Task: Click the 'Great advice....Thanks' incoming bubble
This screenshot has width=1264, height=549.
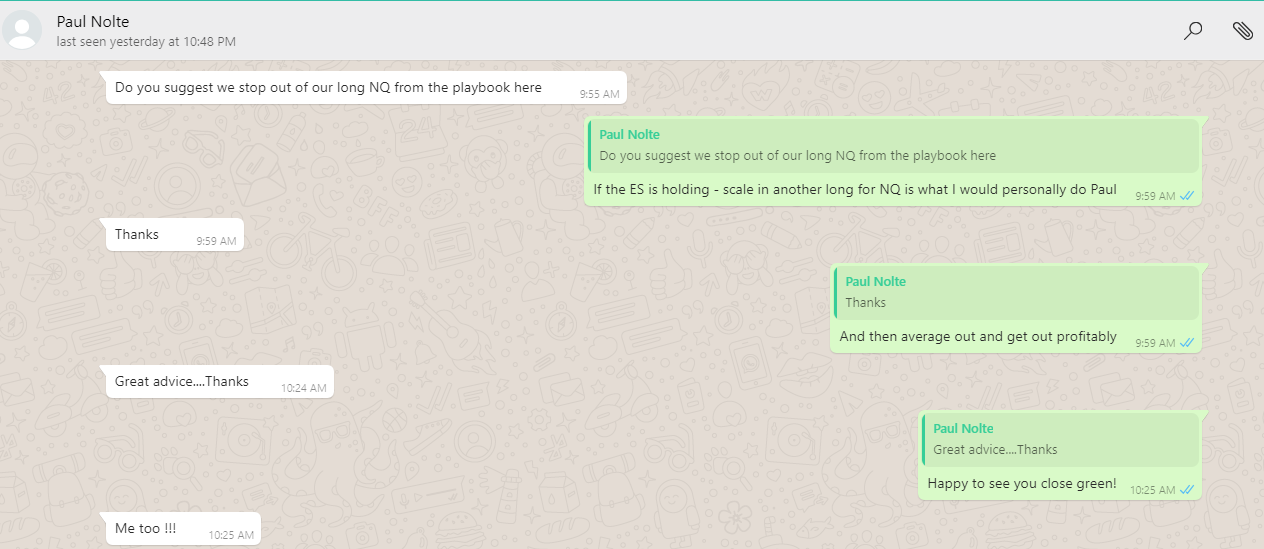Action: 182,381
